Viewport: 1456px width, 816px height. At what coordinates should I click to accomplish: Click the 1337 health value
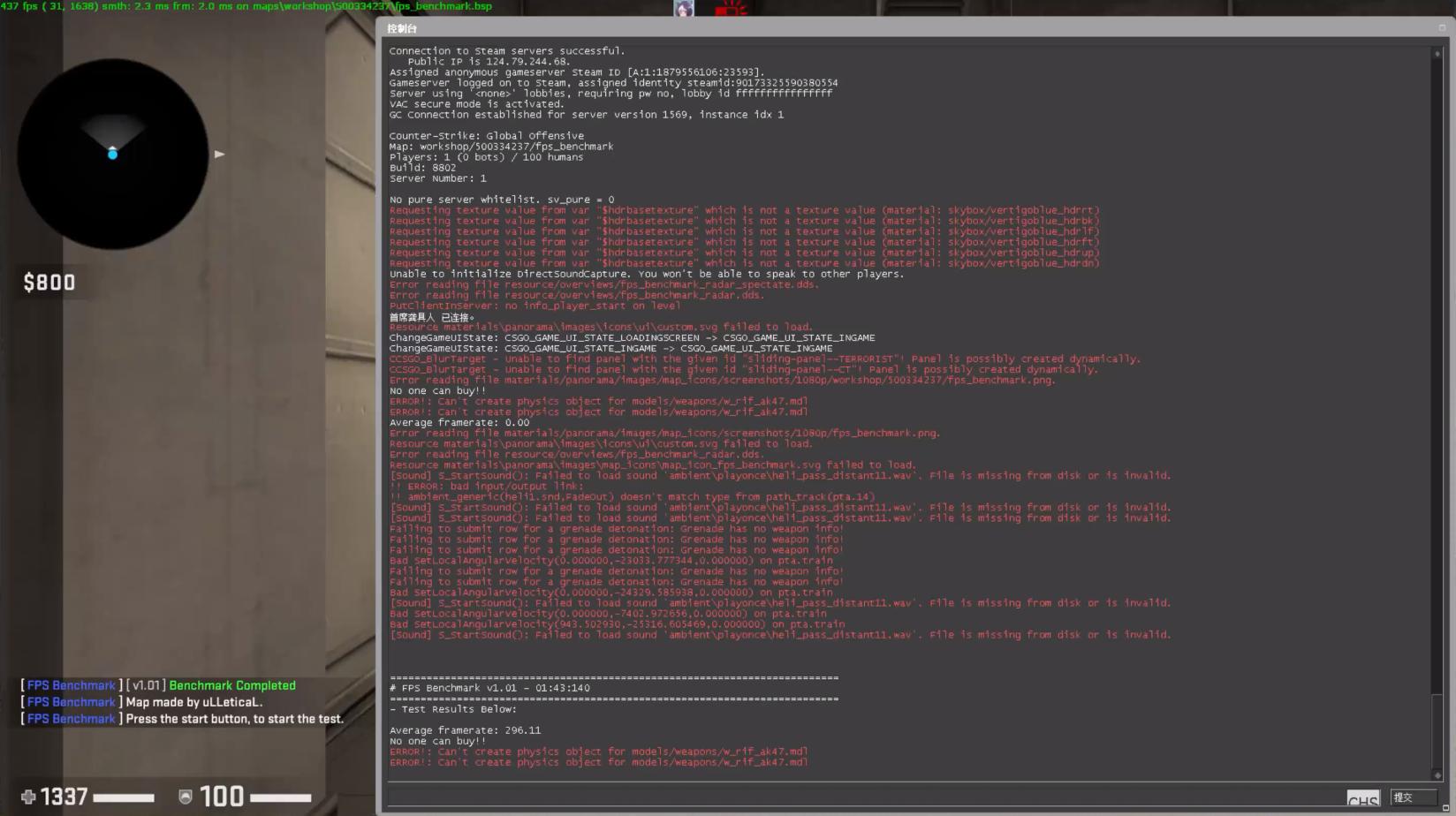pos(64,797)
